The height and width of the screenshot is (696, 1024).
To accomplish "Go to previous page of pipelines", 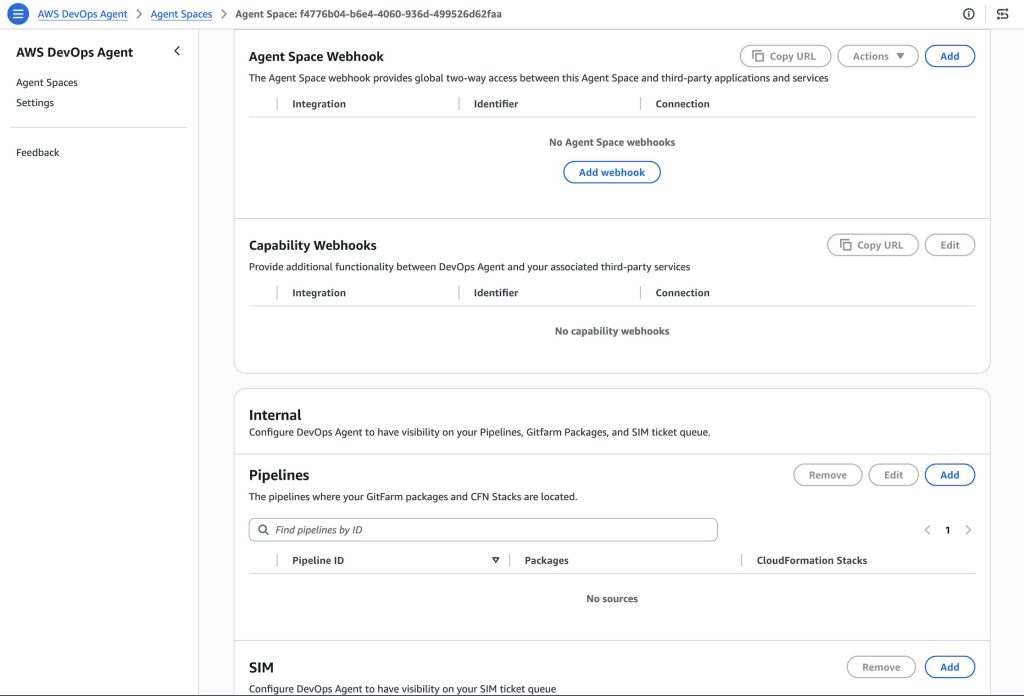I will (927, 530).
